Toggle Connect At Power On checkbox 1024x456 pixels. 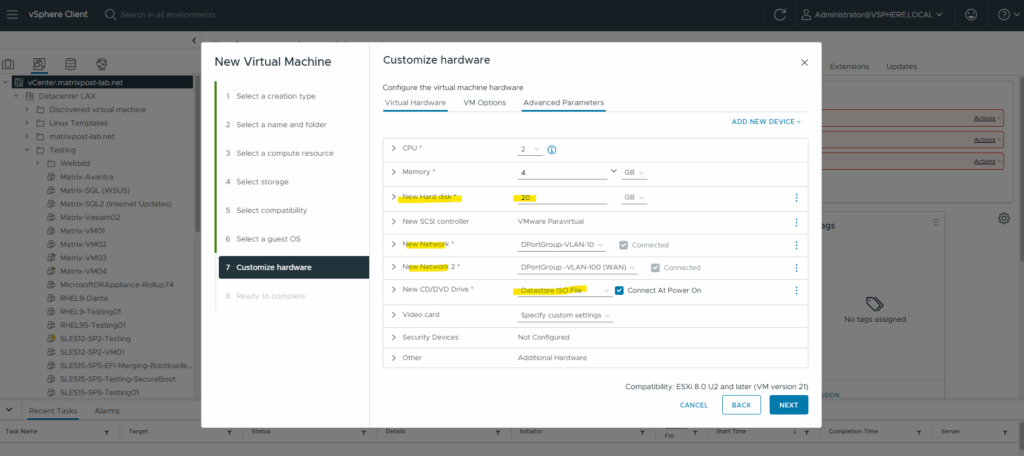pos(620,291)
